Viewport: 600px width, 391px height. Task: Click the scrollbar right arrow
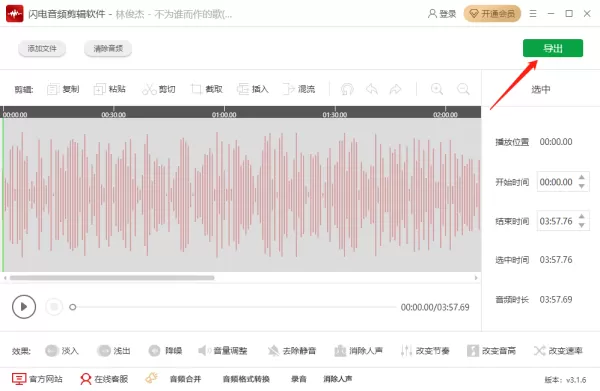476,278
